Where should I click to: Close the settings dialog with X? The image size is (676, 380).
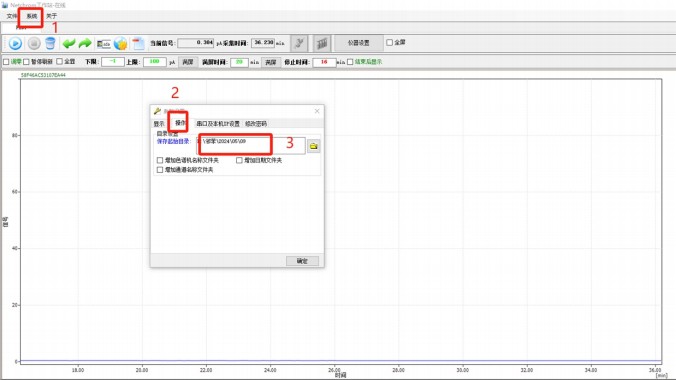[x=317, y=111]
